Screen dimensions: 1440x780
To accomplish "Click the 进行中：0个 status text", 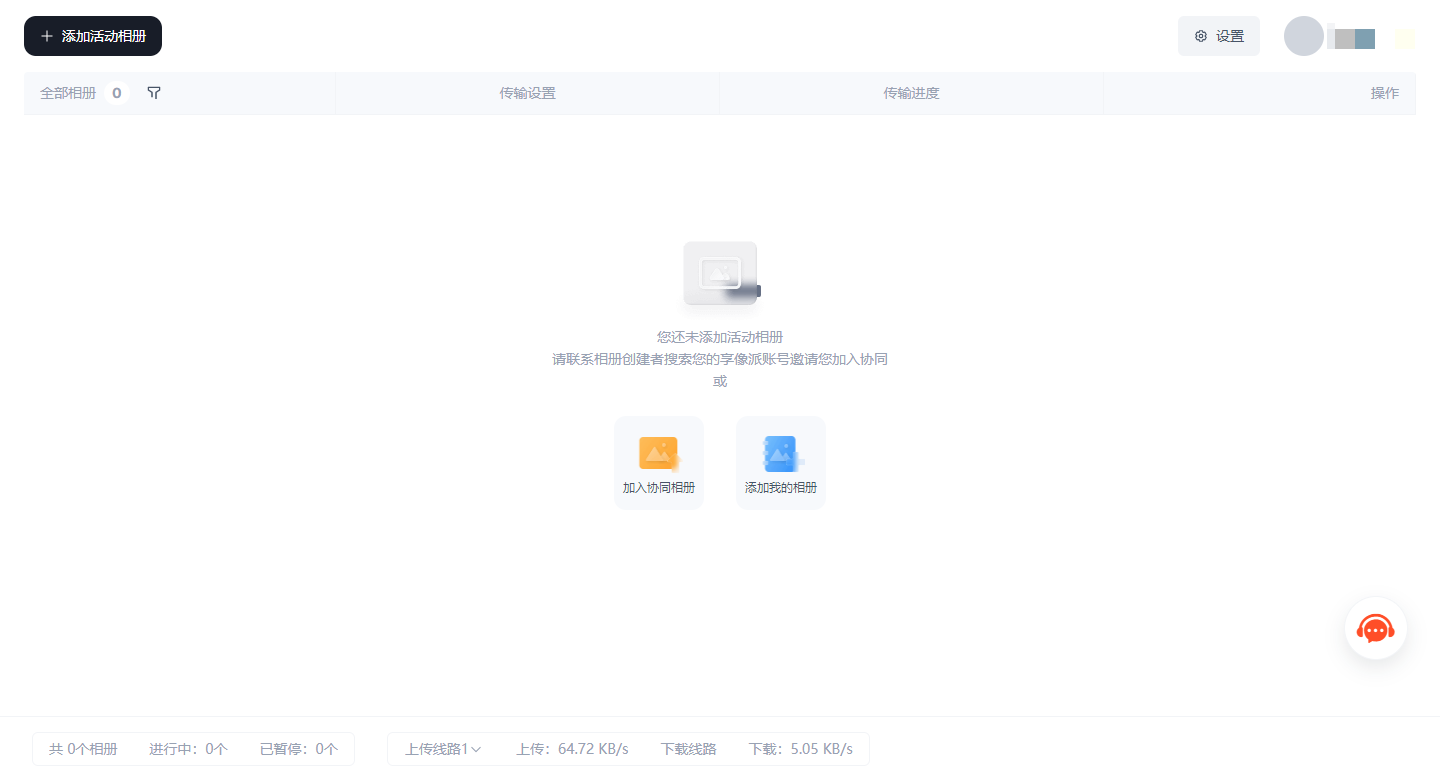I will point(189,749).
